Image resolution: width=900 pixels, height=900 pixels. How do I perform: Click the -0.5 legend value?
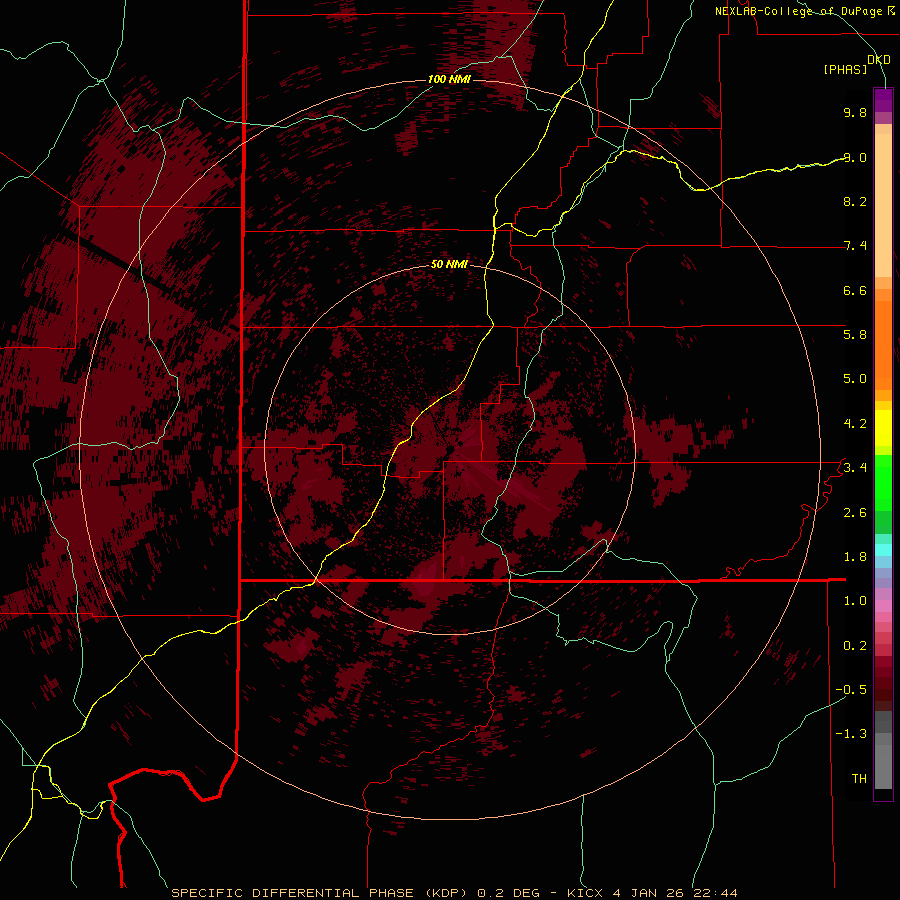[851, 689]
